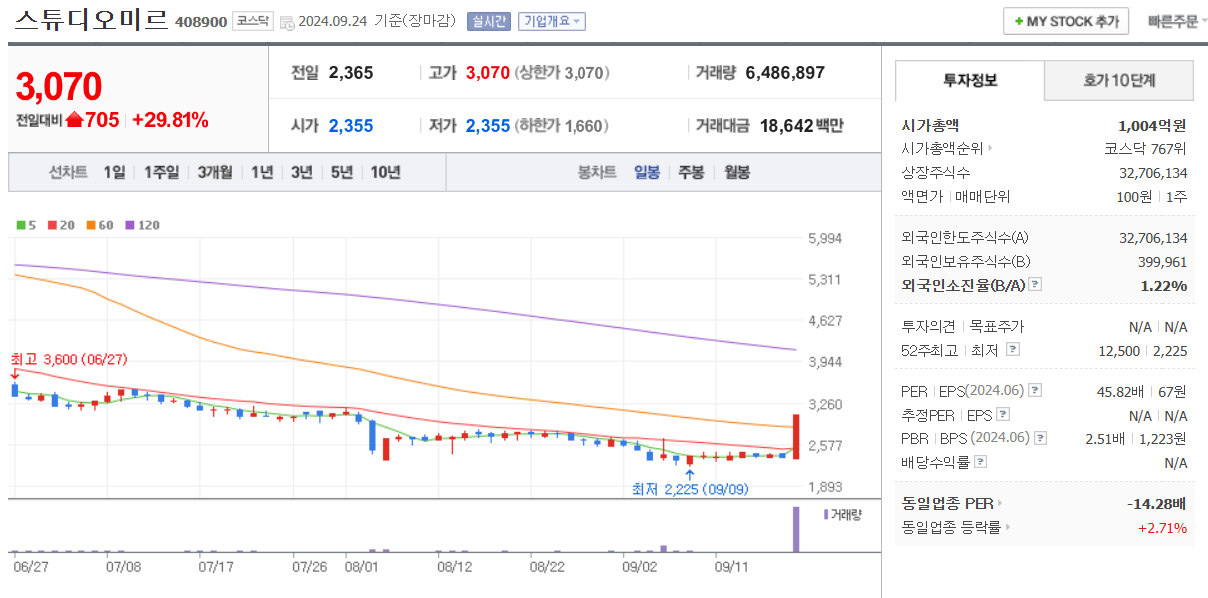
Task: Click the large red candle at chart end
Action: (x=796, y=435)
